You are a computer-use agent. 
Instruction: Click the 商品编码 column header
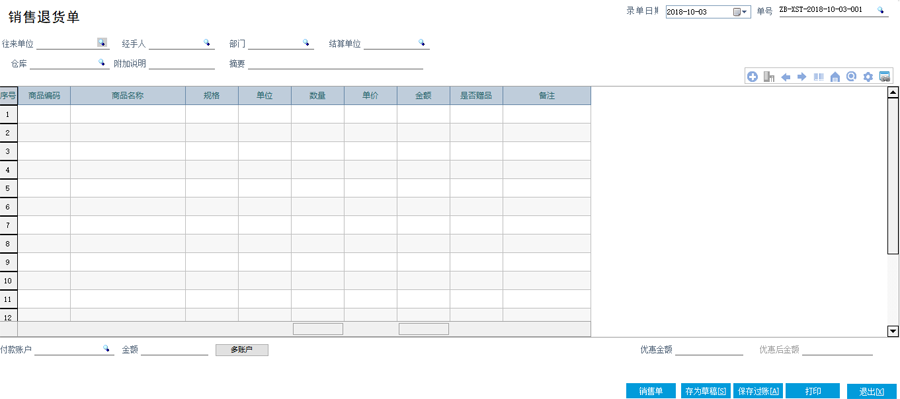44,96
